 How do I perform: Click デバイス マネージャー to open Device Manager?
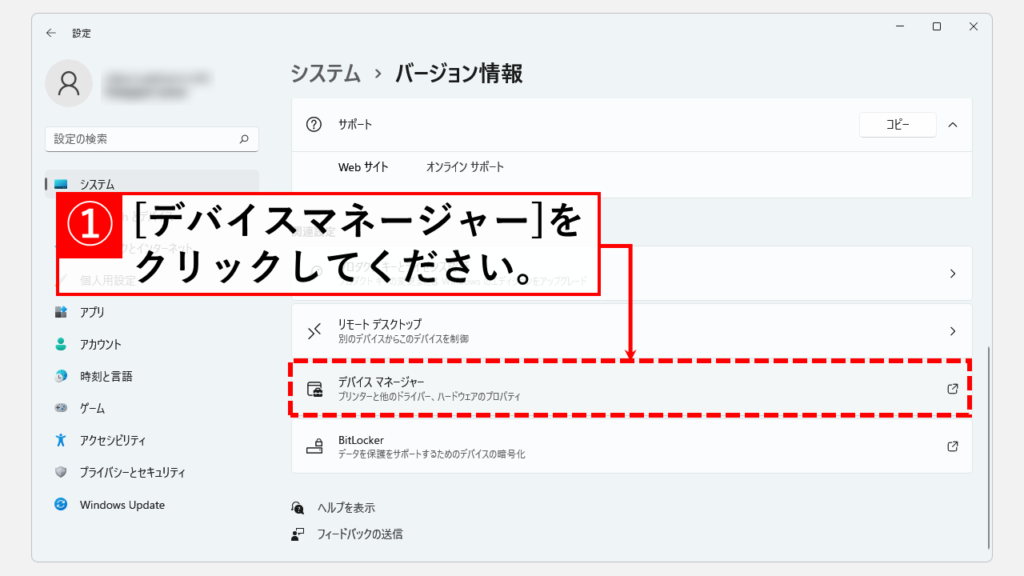[381, 383]
